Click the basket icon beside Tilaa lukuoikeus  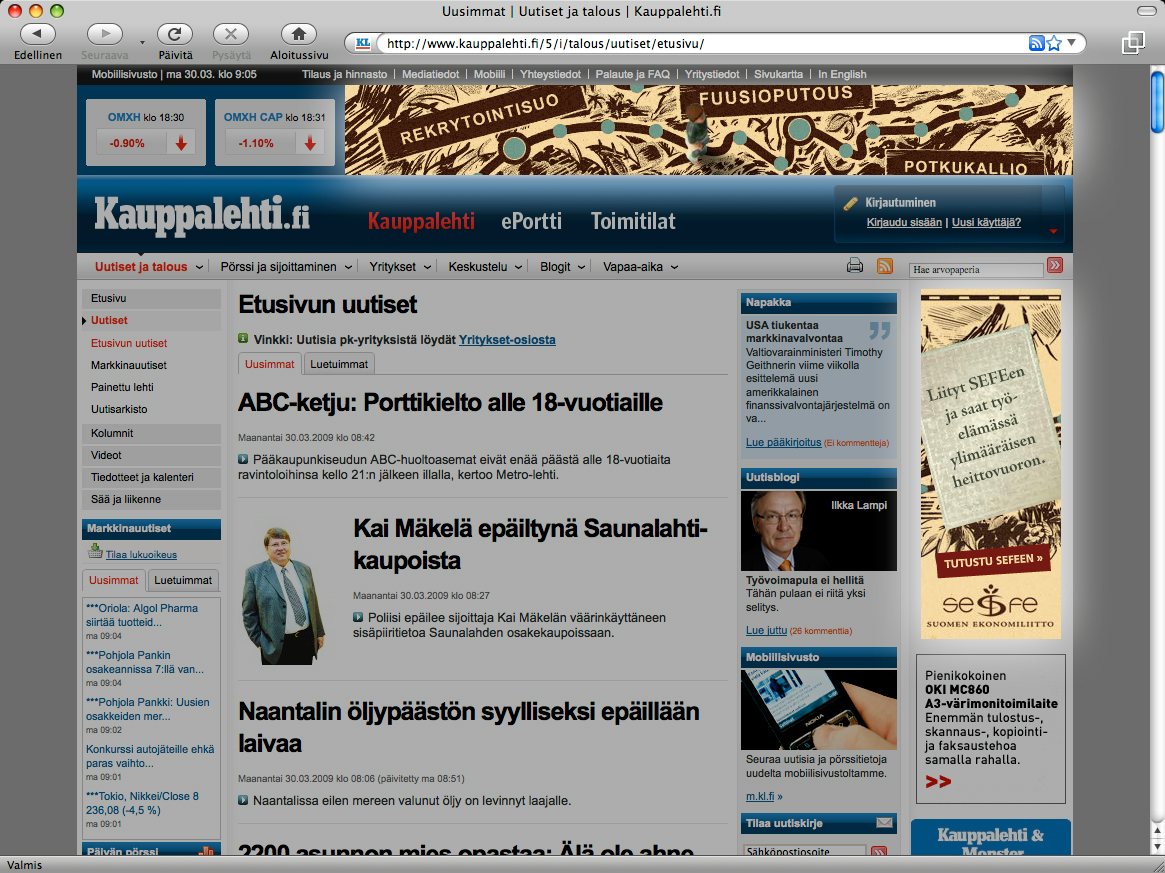(95, 551)
